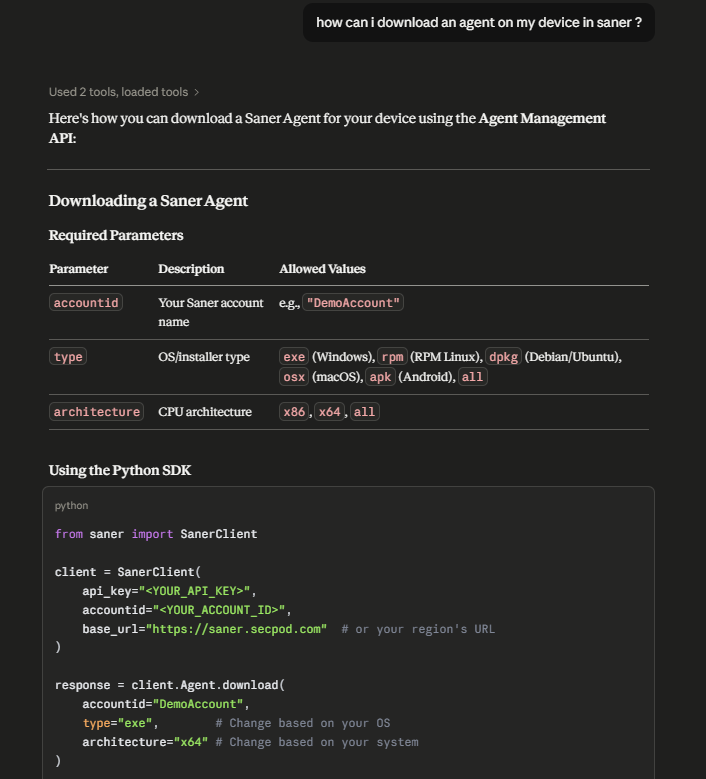This screenshot has width=706, height=779.
Task: Click the 'architecture' parameter code tag
Action: pos(96,412)
